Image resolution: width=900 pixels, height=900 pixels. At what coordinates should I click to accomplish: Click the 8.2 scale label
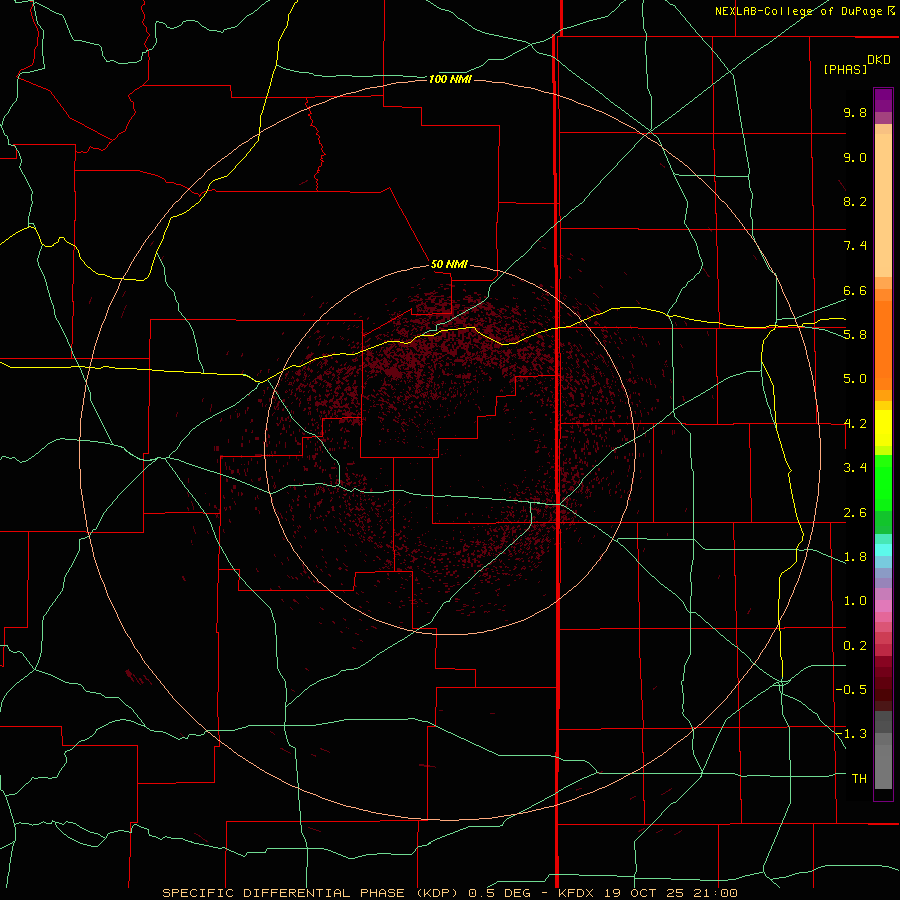855,201
